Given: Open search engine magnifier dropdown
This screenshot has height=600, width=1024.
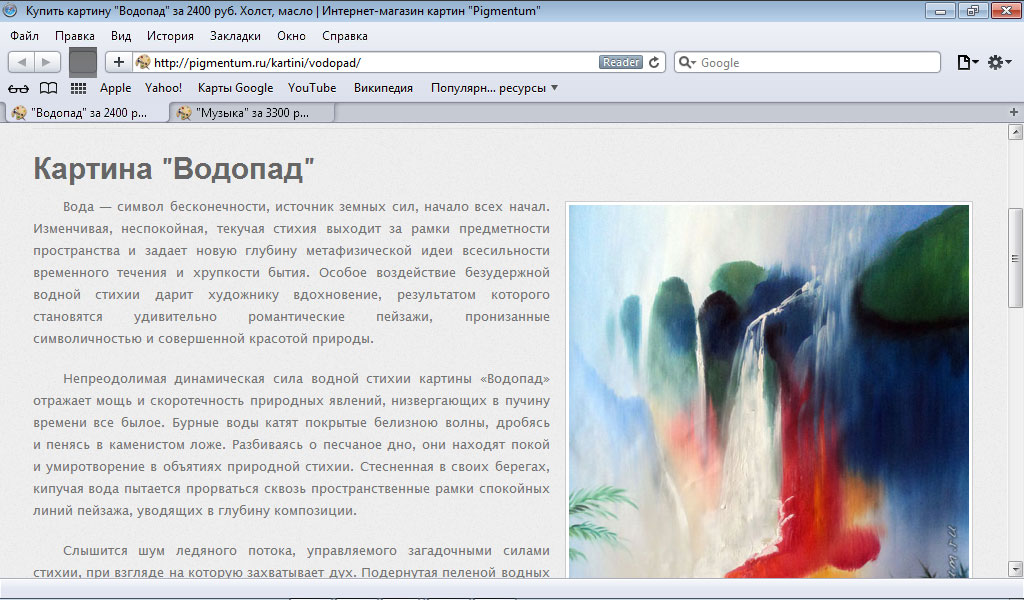Looking at the screenshot, I should point(687,62).
